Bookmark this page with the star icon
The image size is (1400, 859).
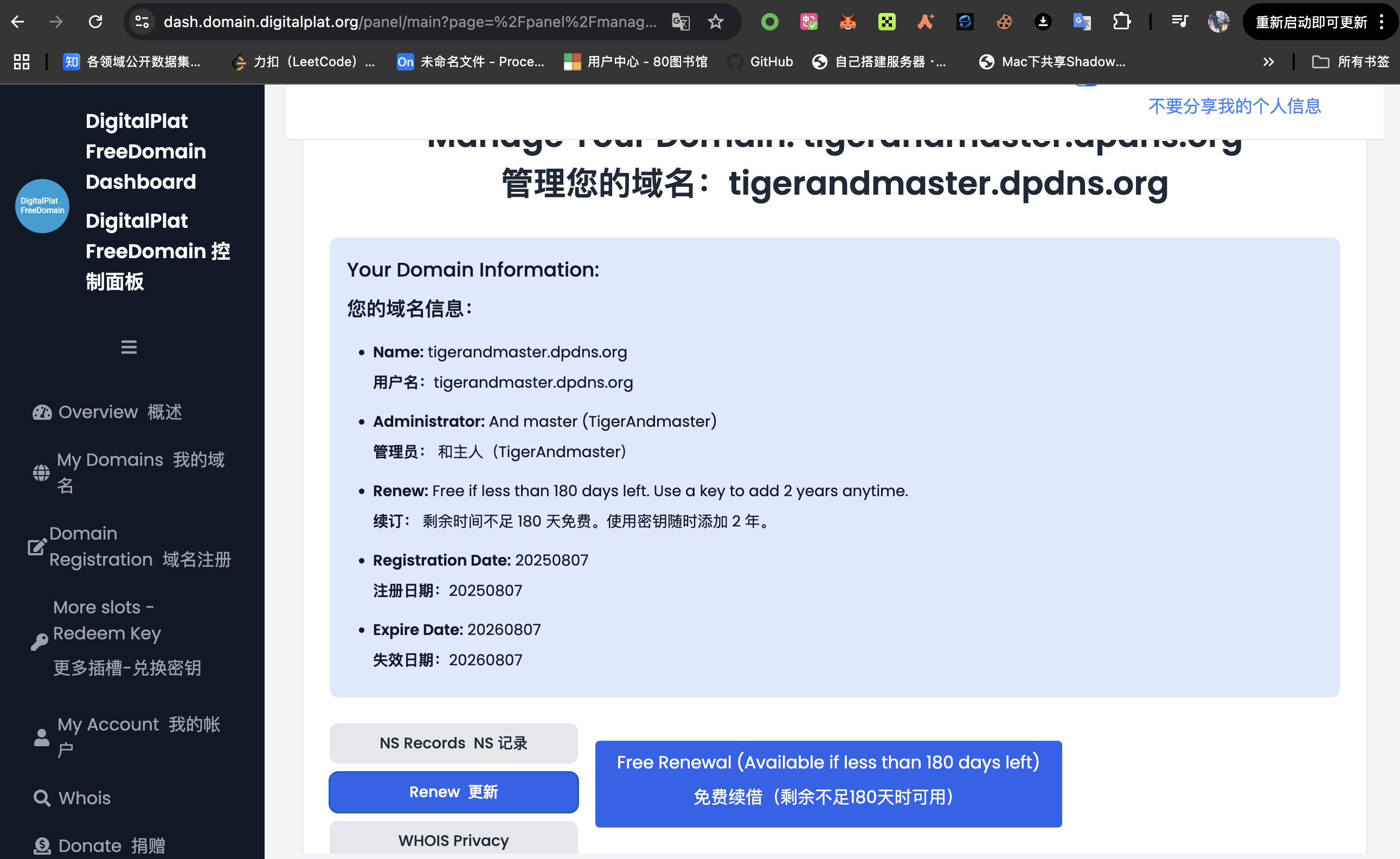pyautogui.click(x=715, y=22)
